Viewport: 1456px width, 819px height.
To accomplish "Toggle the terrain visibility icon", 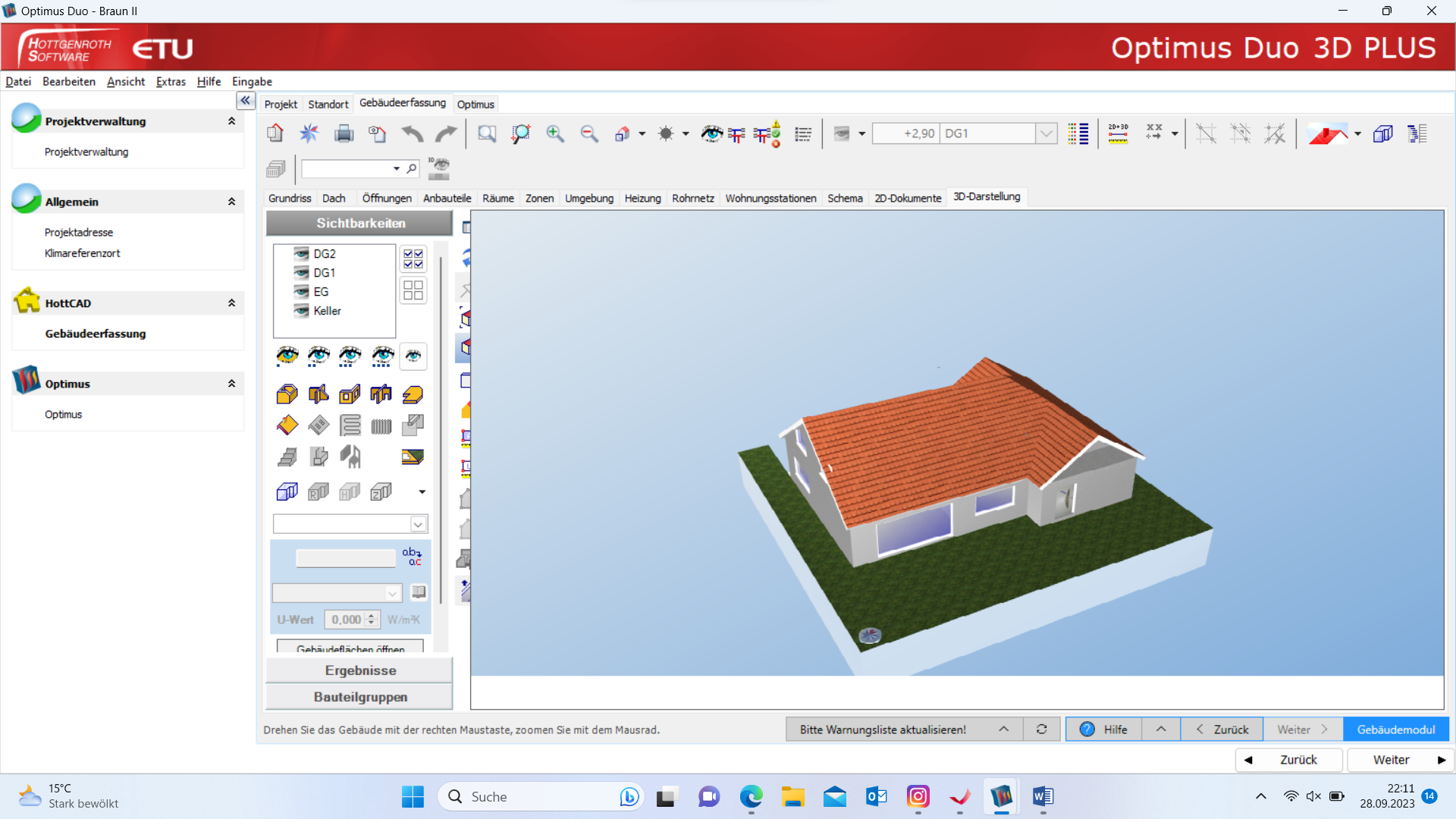I will click(x=413, y=457).
